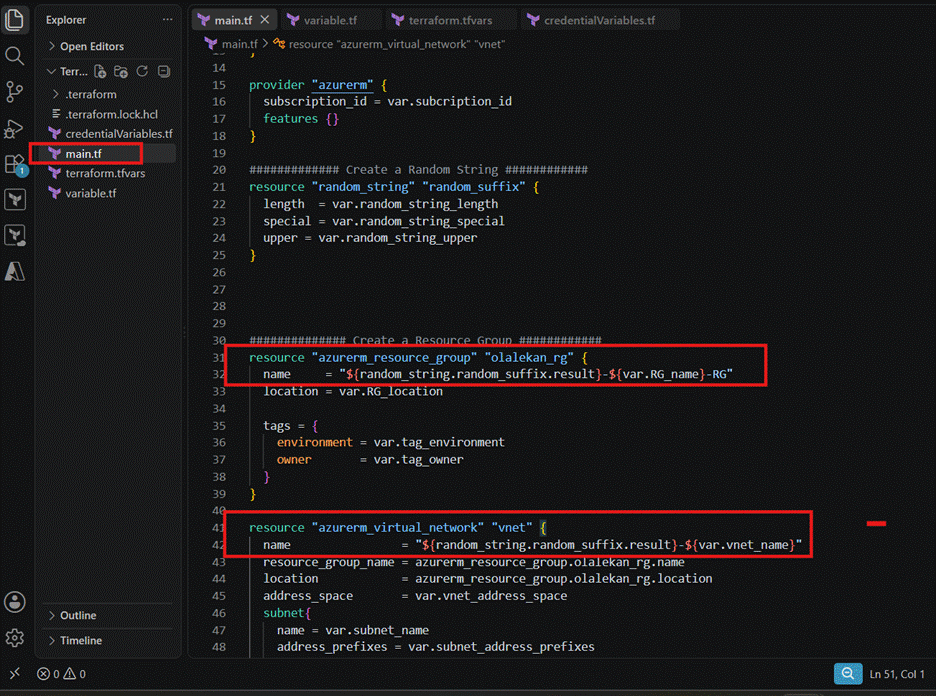Image resolution: width=936 pixels, height=696 pixels.
Task: Click var.RG_location on line 33
Action: (391, 392)
